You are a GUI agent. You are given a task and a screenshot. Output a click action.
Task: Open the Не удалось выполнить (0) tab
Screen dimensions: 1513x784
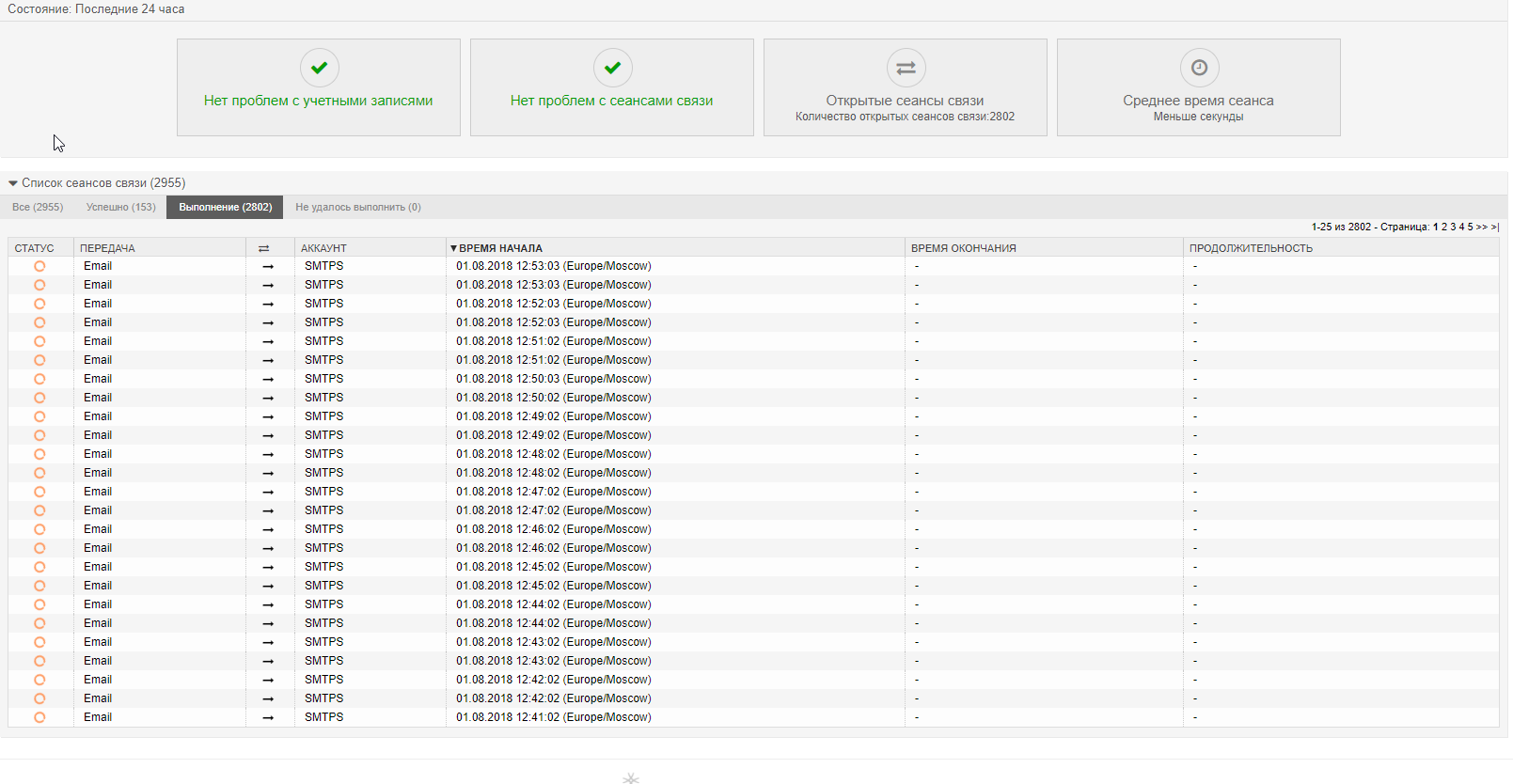point(357,207)
